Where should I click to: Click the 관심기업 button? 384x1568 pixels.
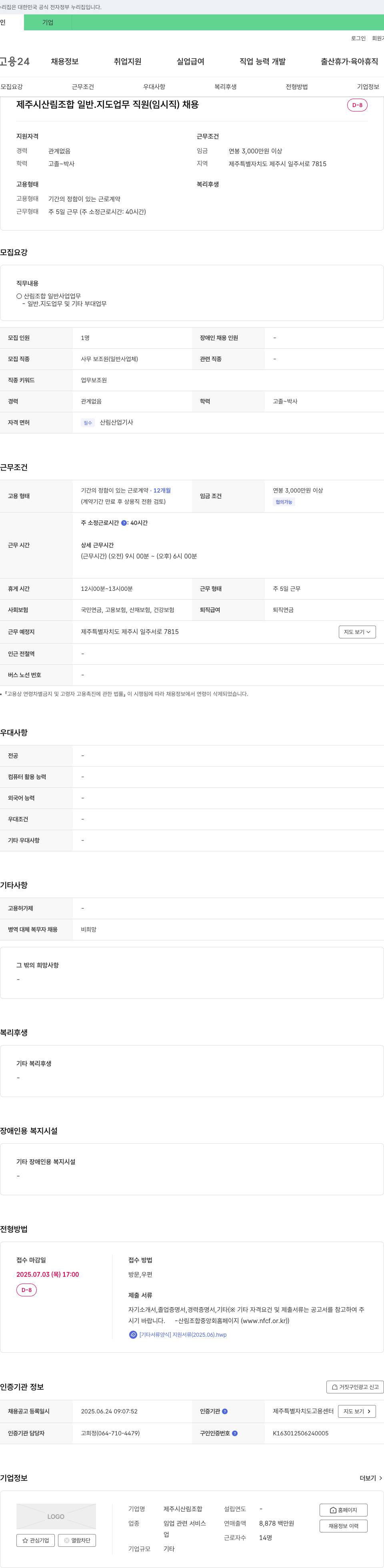35,1540
